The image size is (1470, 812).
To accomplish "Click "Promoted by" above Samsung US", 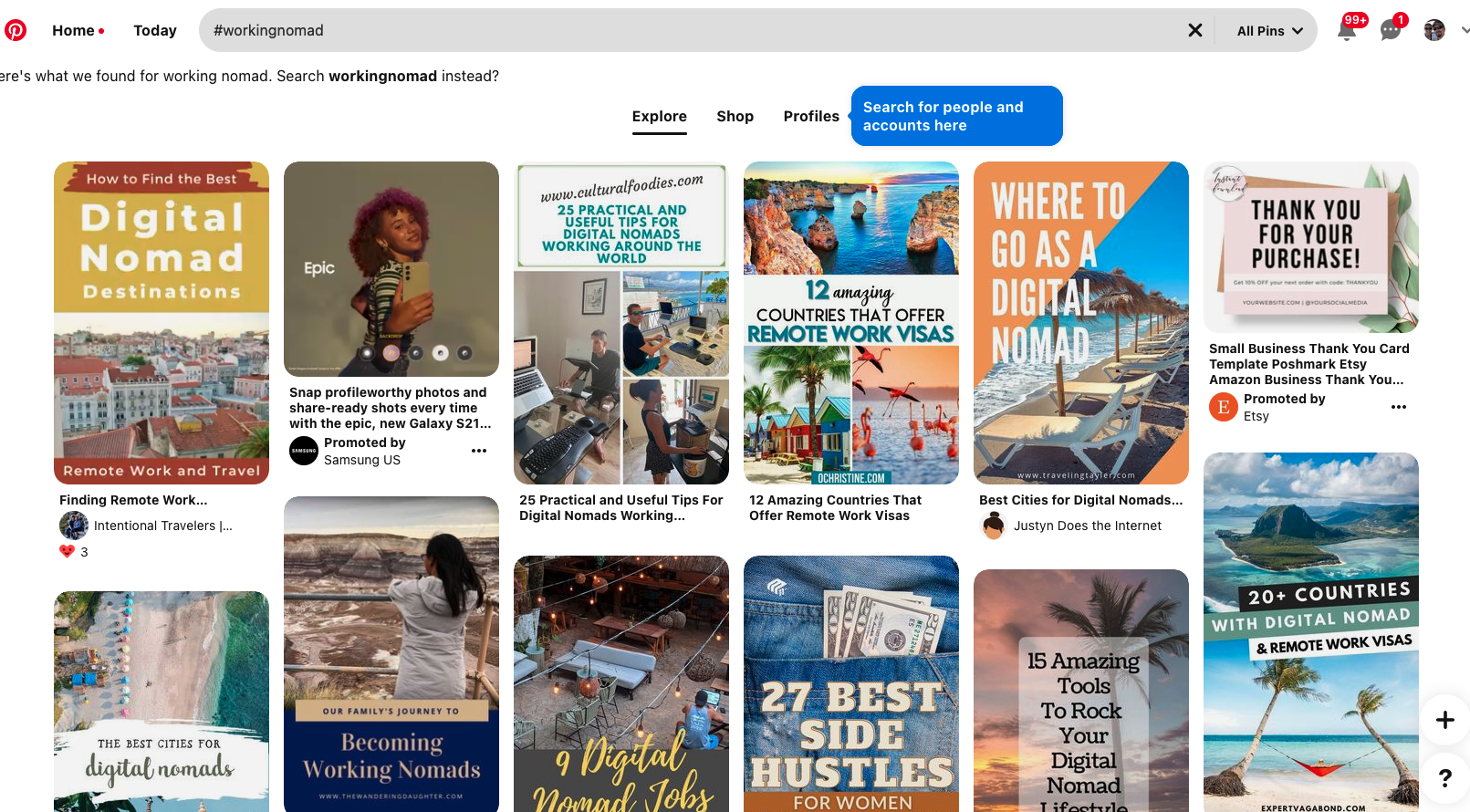I will click(x=364, y=442).
